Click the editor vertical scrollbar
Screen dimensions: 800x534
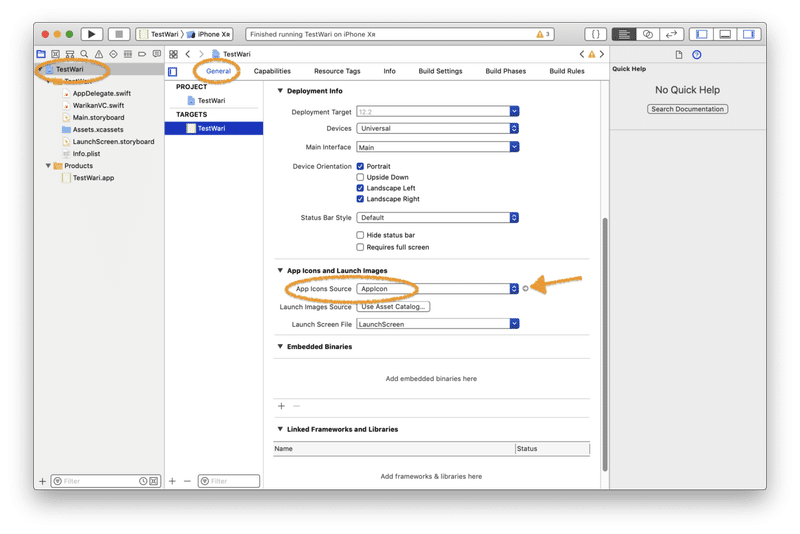coord(605,345)
